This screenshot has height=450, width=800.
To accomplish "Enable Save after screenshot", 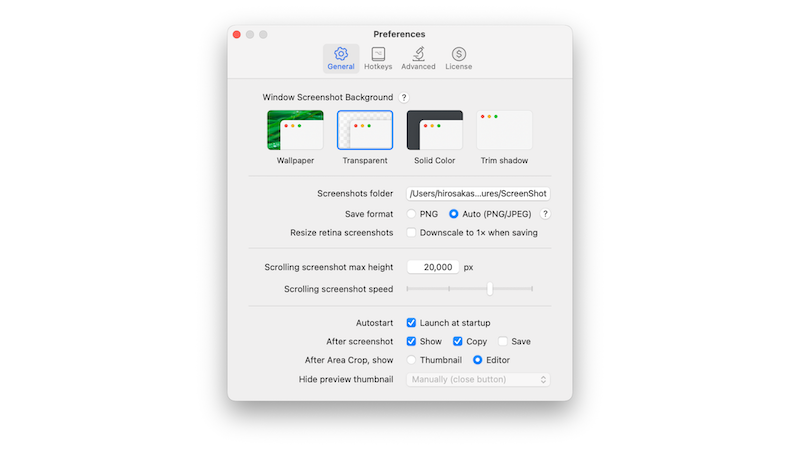I will 503,341.
